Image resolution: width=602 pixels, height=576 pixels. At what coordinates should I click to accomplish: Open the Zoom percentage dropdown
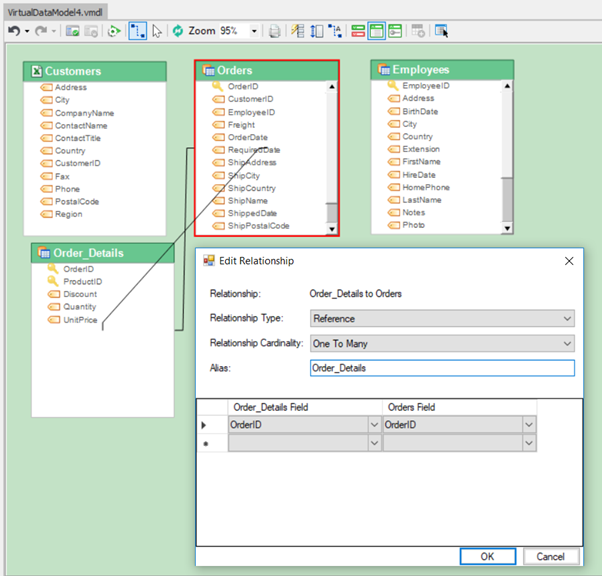point(254,31)
